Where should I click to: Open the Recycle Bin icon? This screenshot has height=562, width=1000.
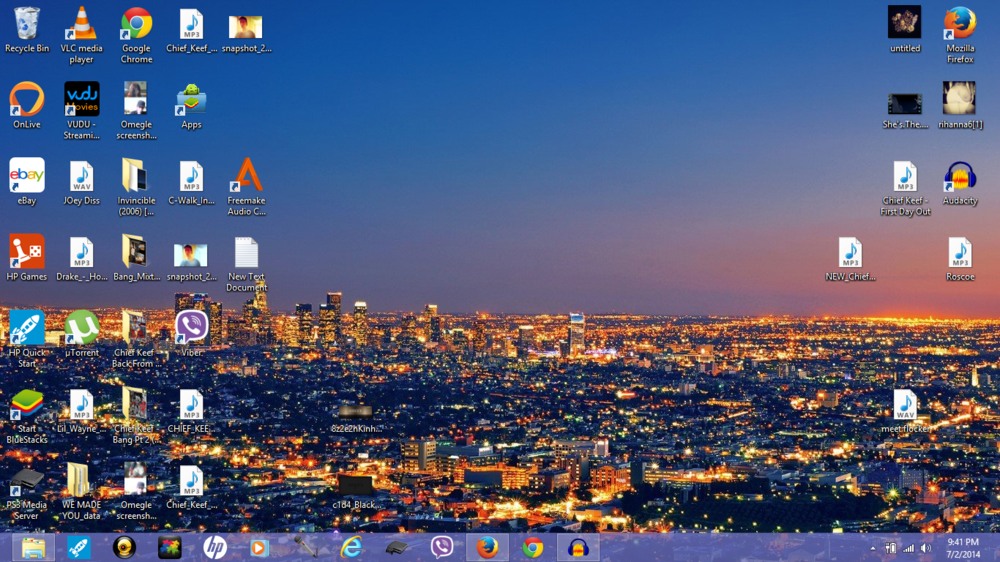click(x=27, y=29)
